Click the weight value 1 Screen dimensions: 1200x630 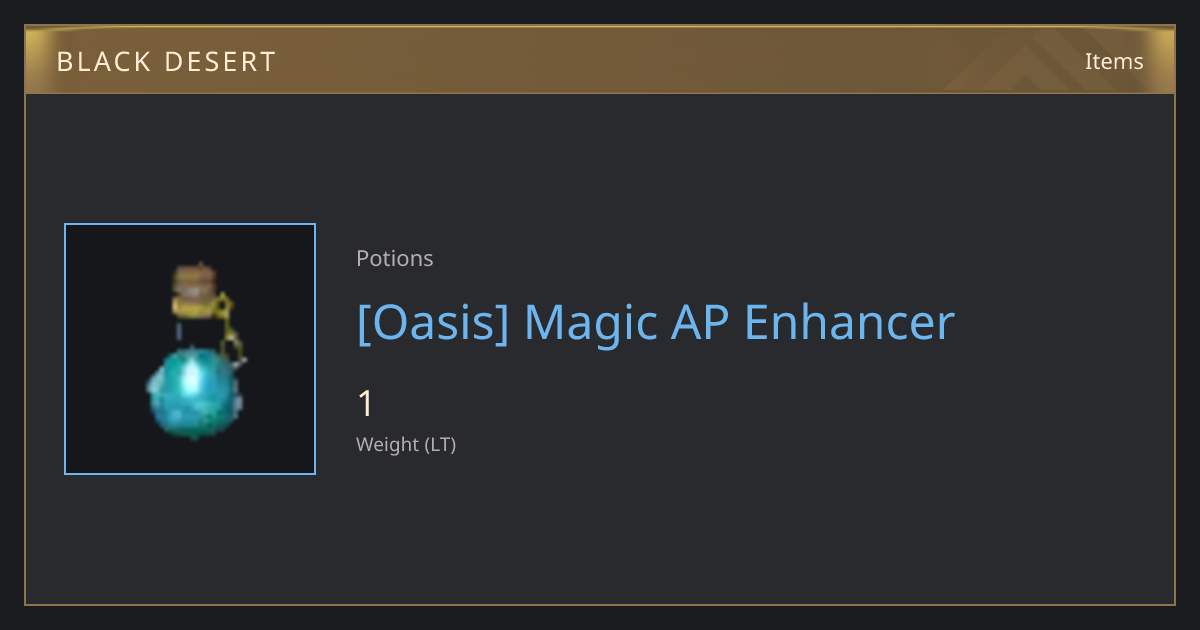point(365,404)
